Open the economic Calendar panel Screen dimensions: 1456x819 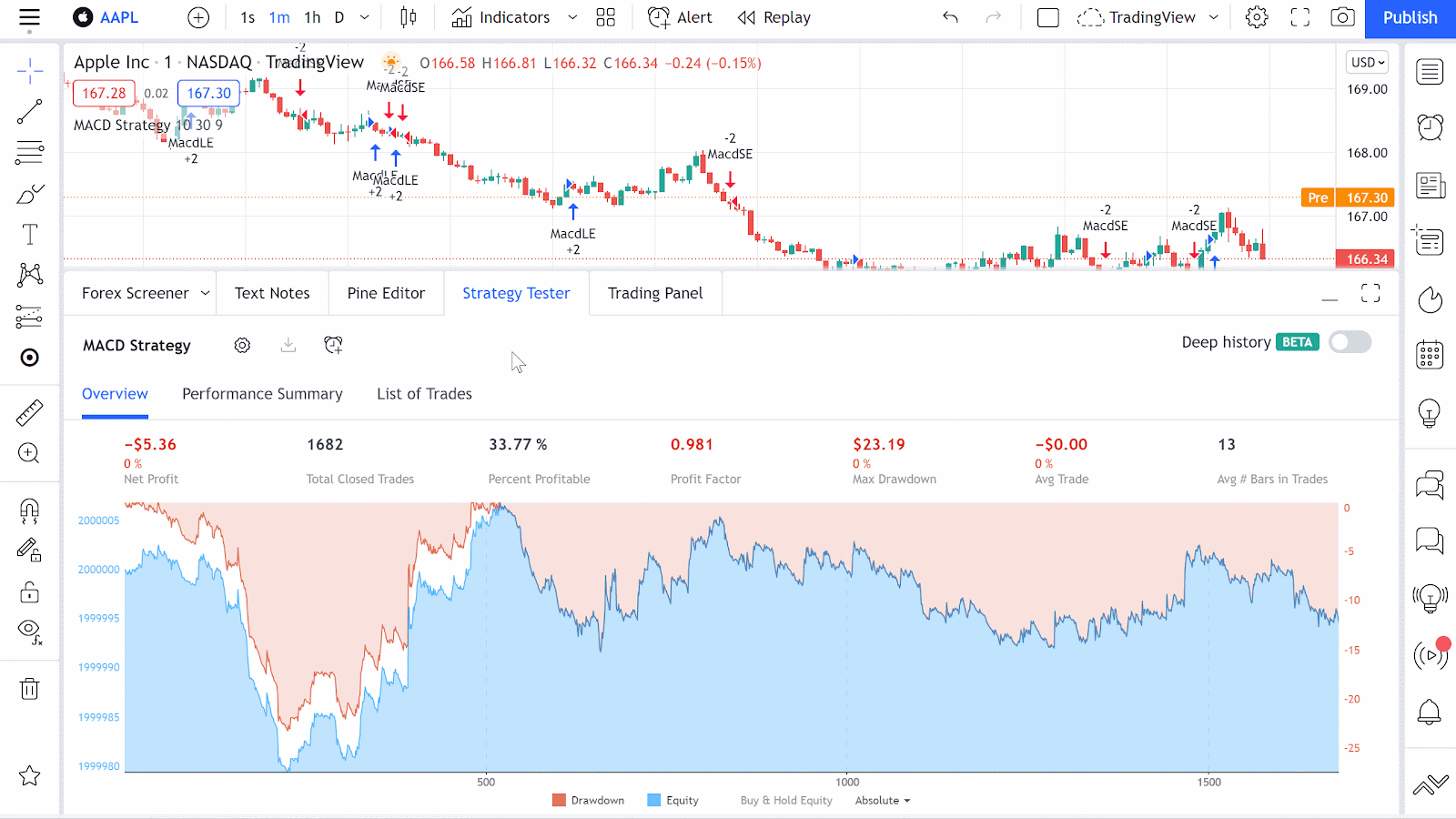1430,354
